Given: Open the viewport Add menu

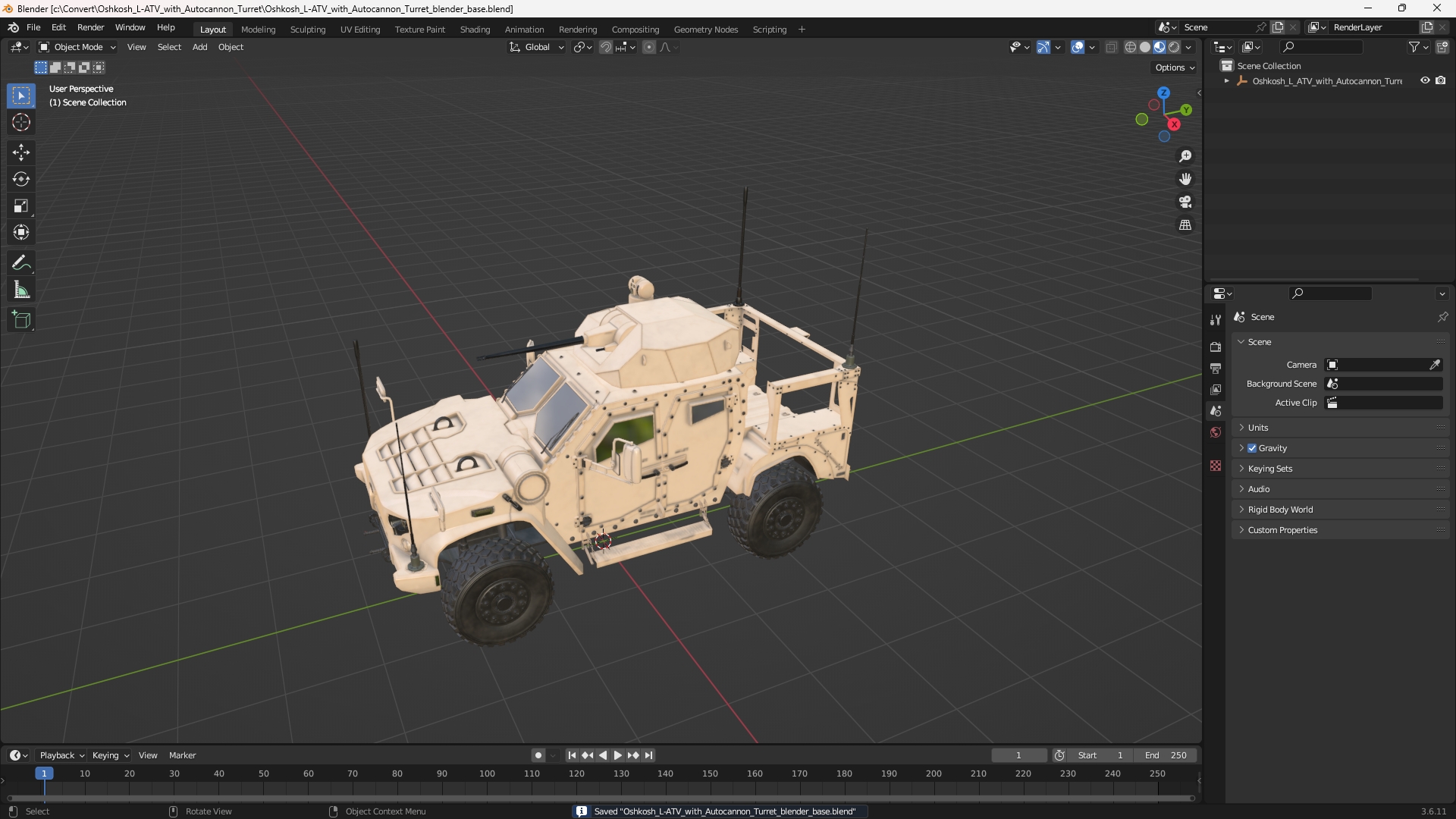Looking at the screenshot, I should tap(199, 47).
